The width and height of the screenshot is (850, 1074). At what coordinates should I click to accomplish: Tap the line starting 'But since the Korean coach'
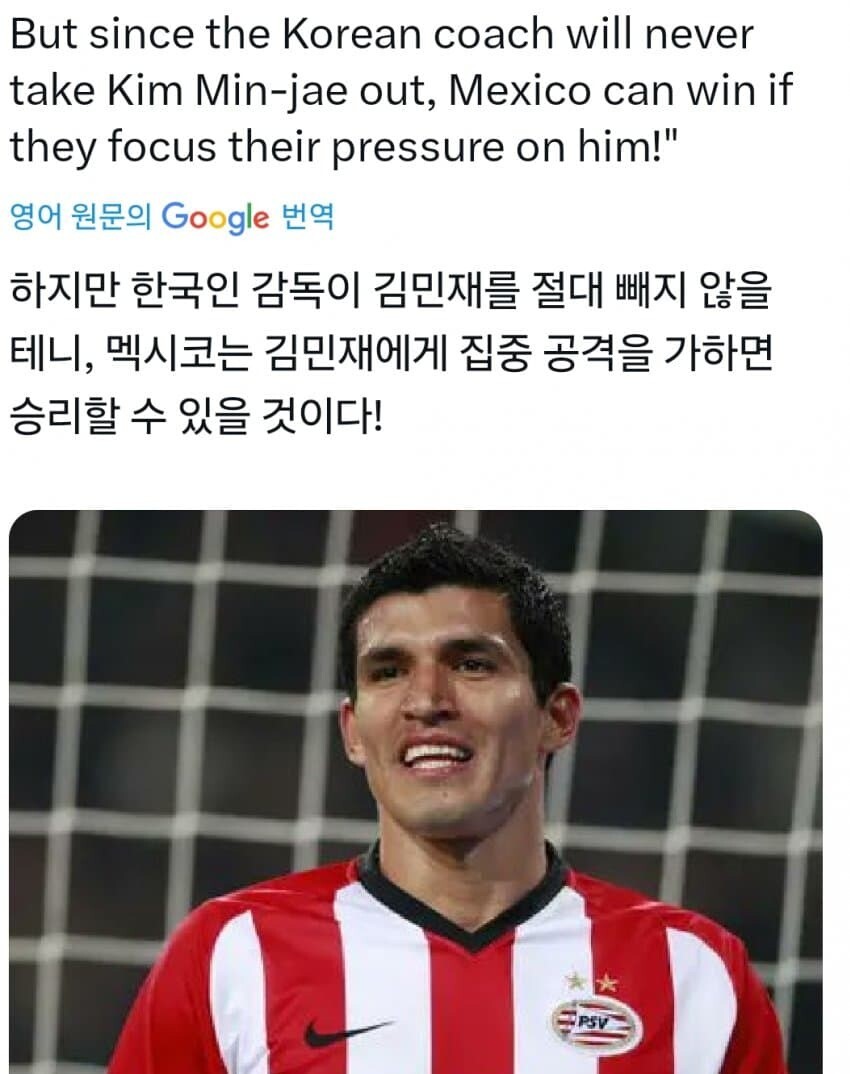coord(382,34)
